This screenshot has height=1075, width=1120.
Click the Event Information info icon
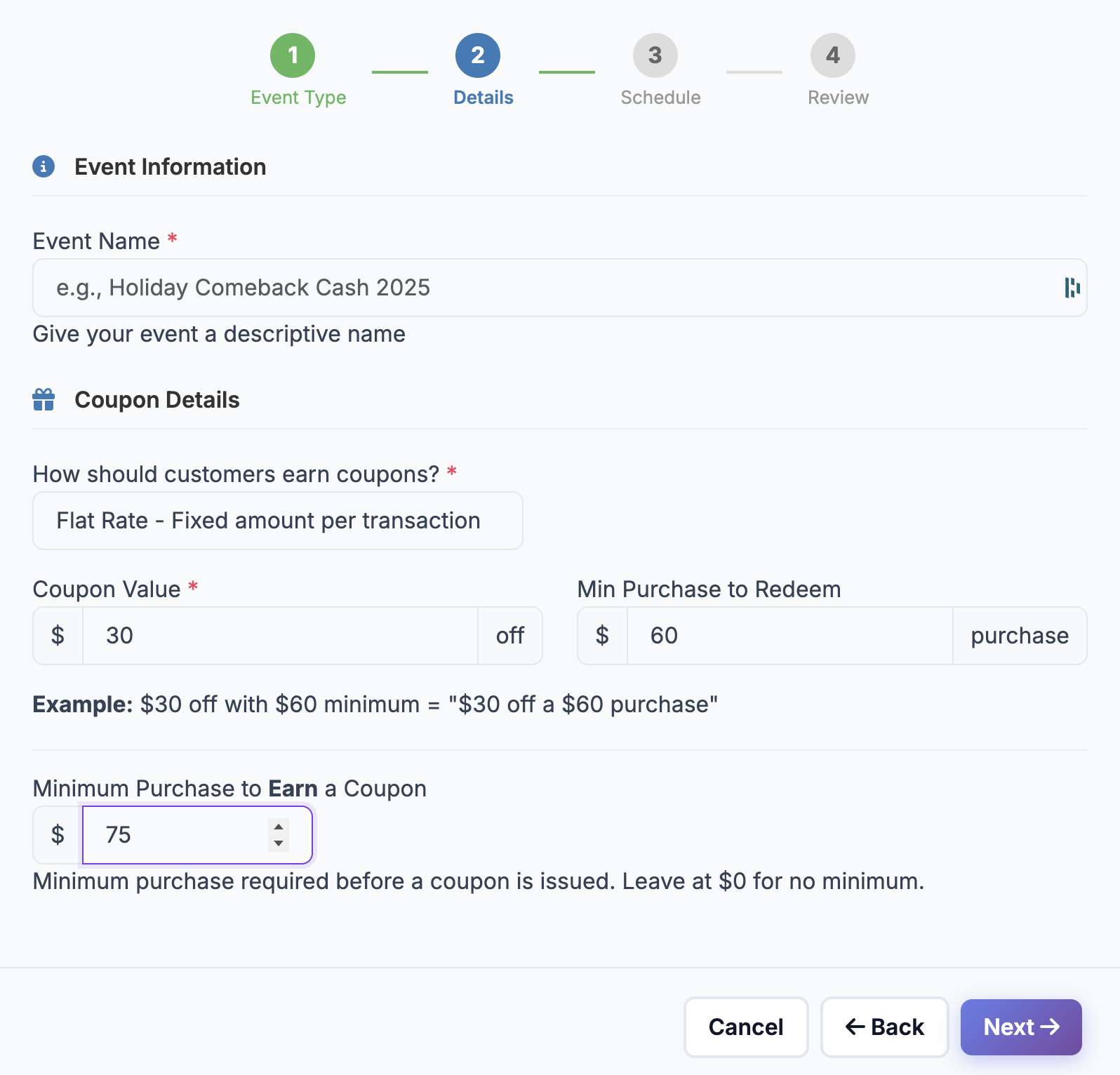(44, 166)
